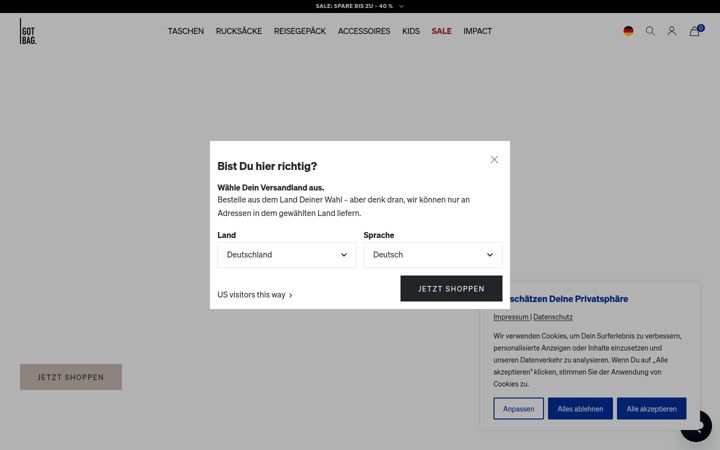Close the 'Bist Du hier richtig?' dialog
Viewport: 720px width, 450px height.
494,159
